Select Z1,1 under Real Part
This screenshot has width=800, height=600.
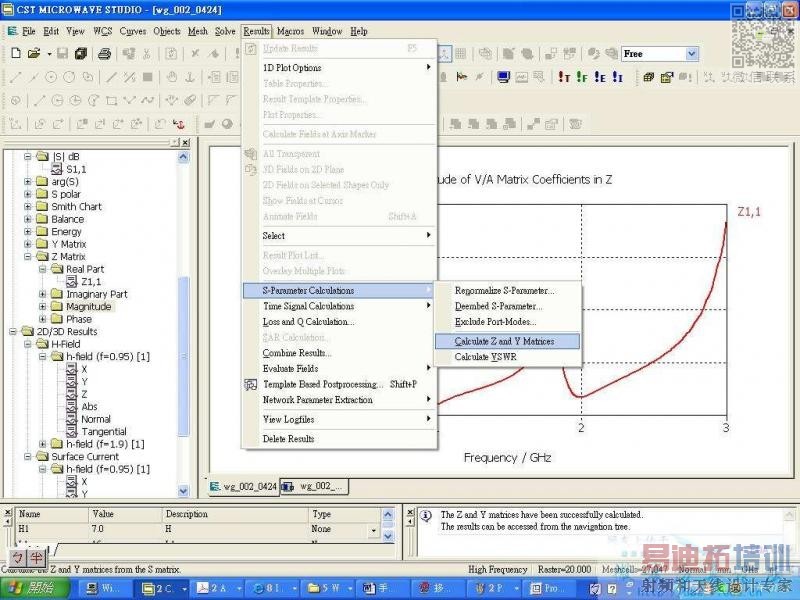click(x=91, y=282)
